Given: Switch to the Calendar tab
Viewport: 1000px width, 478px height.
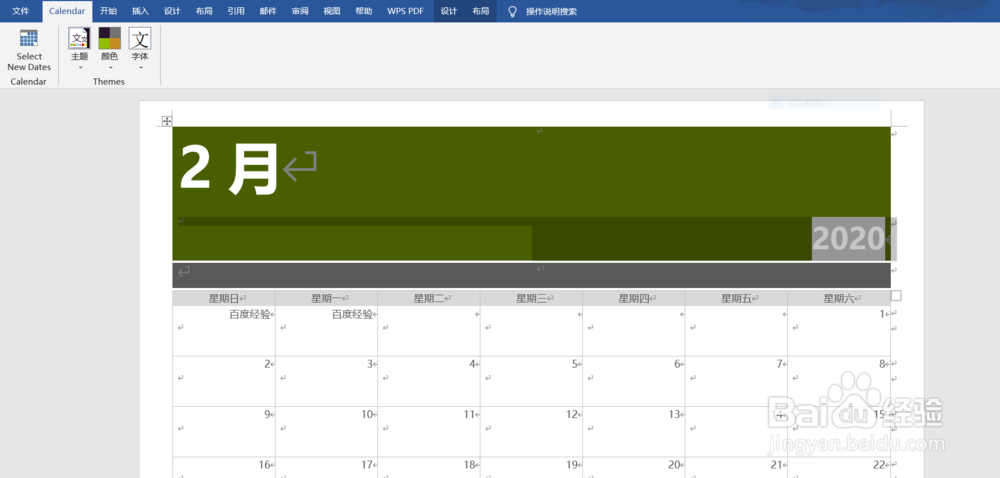Looking at the screenshot, I should tap(67, 11).
